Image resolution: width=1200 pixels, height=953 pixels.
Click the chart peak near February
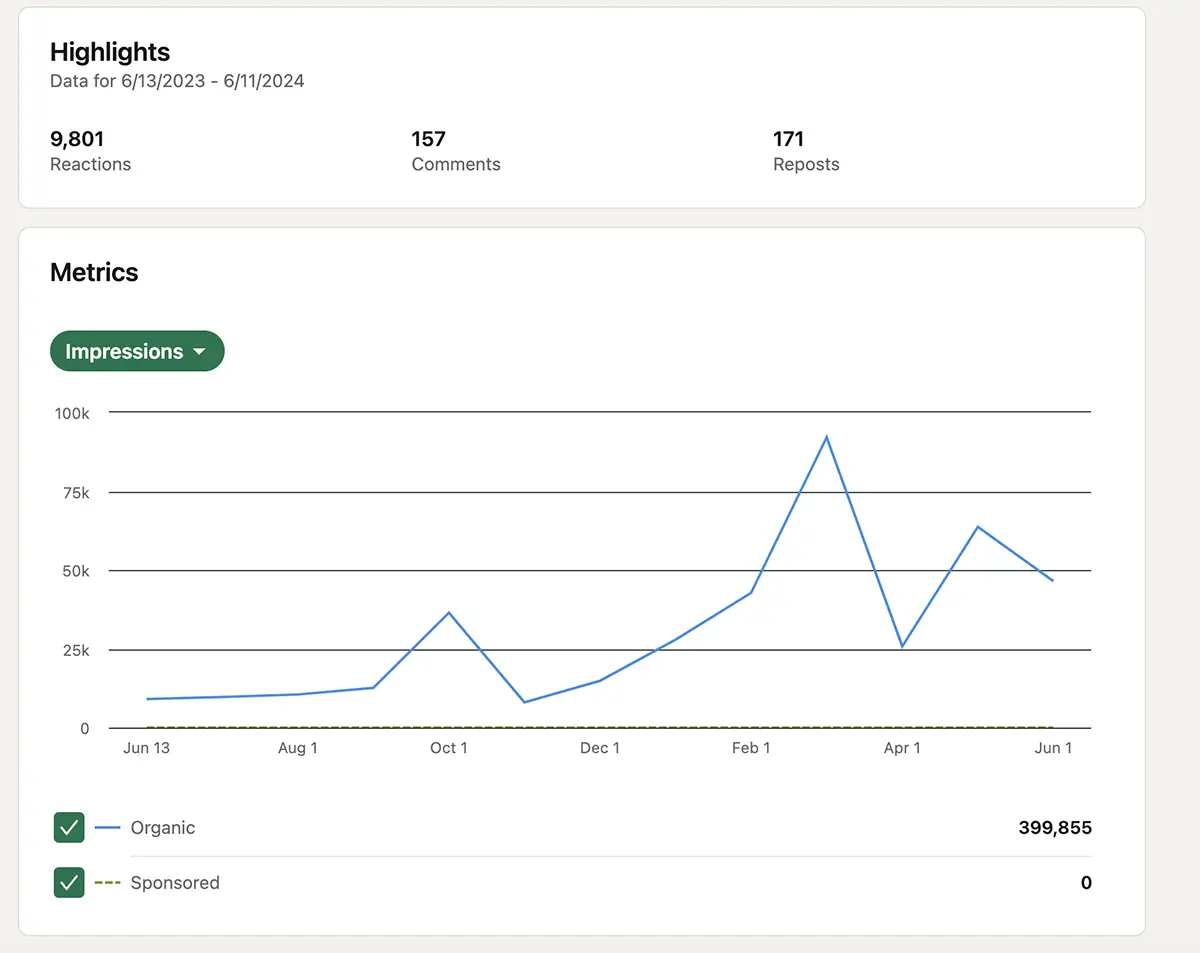coord(826,436)
